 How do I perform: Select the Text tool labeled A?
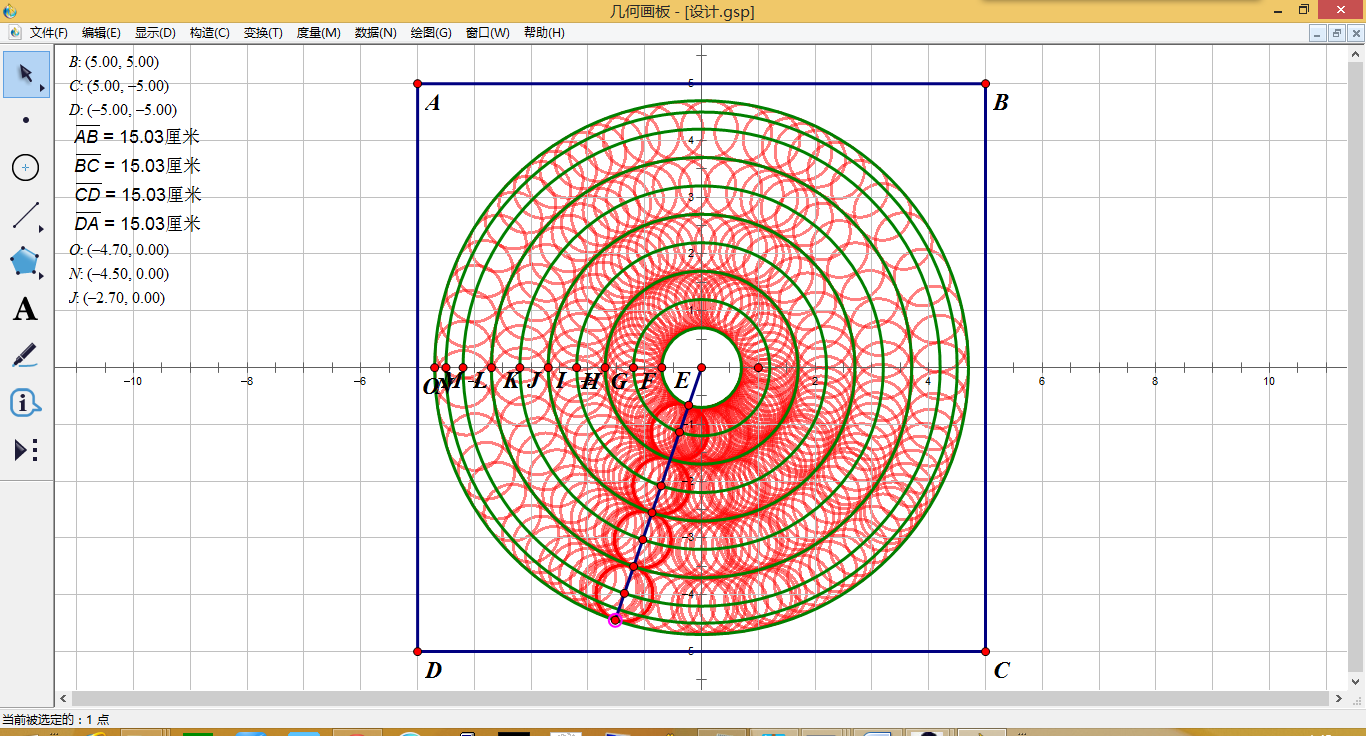coord(26,309)
